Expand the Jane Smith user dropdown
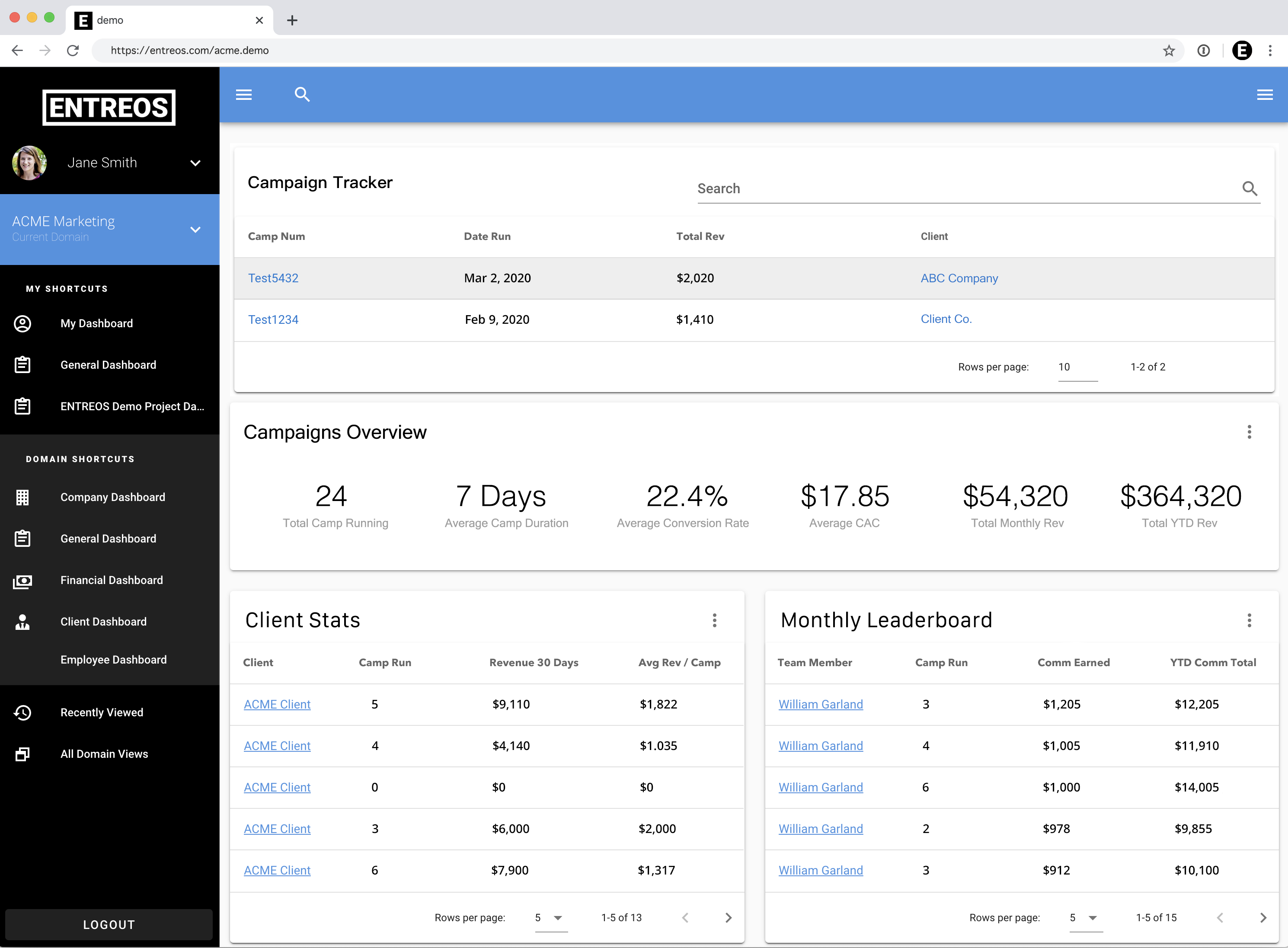1288x948 pixels. [x=195, y=163]
